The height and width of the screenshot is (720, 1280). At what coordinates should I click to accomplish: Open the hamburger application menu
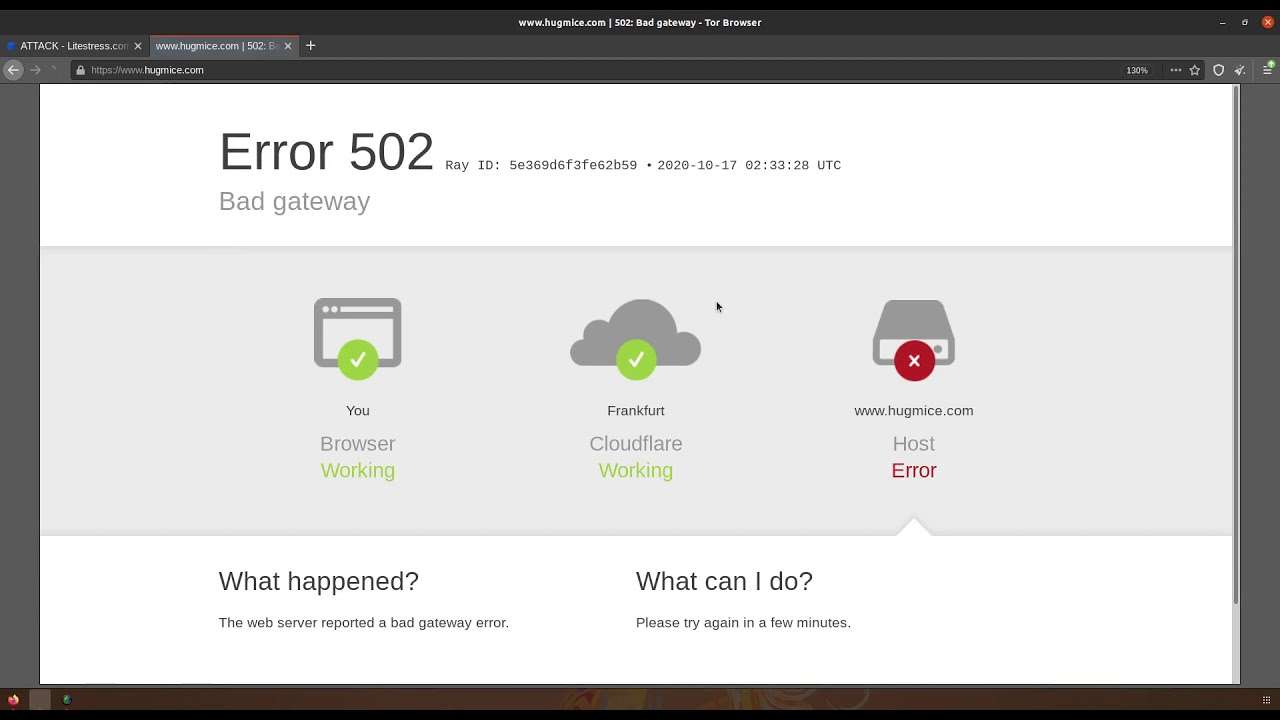pyautogui.click(x=1268, y=70)
